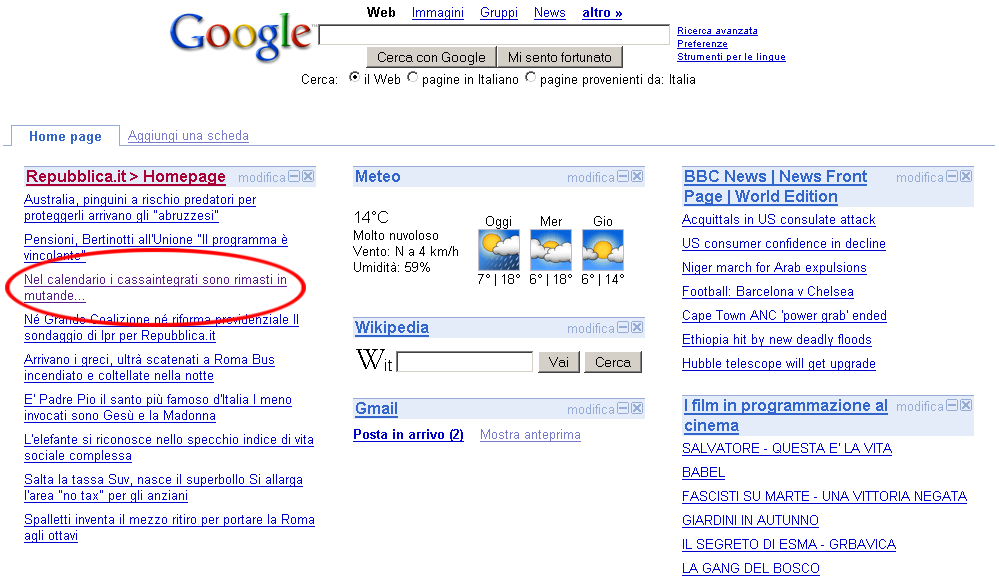Open the BABEL film listing
This screenshot has height=576, width=999.
pyautogui.click(x=703, y=473)
